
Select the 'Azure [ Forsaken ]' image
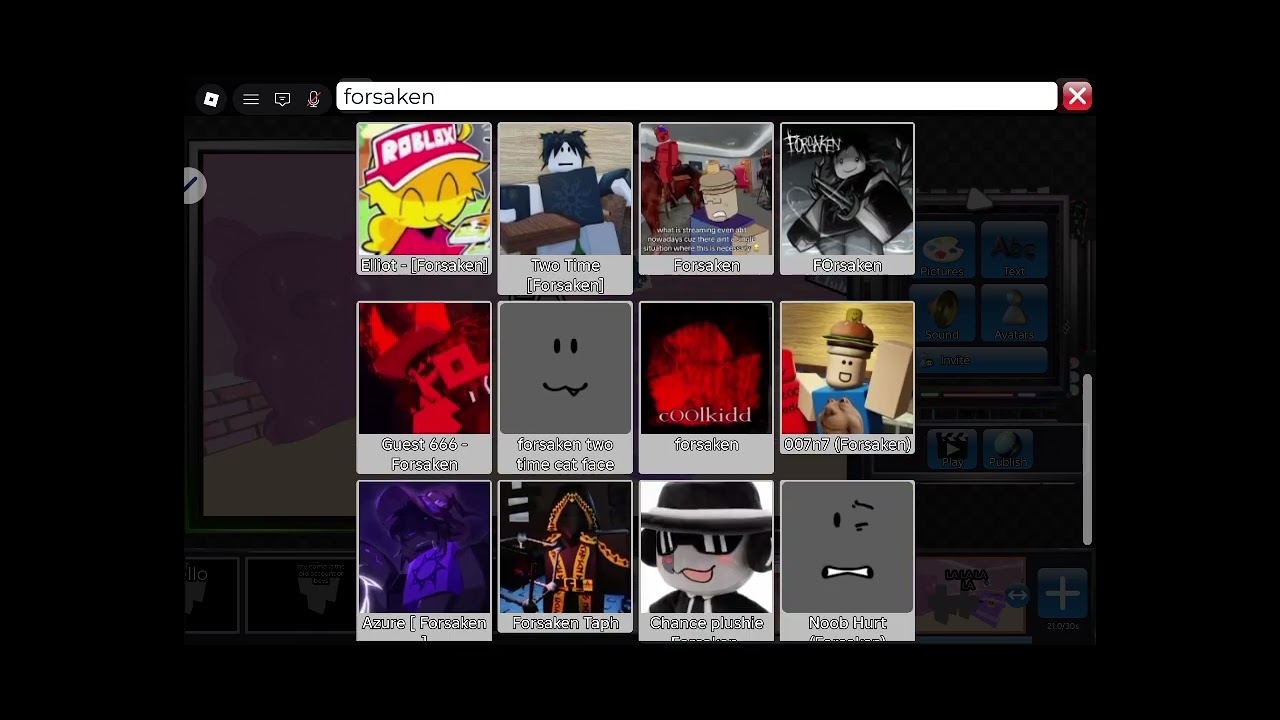(x=424, y=560)
